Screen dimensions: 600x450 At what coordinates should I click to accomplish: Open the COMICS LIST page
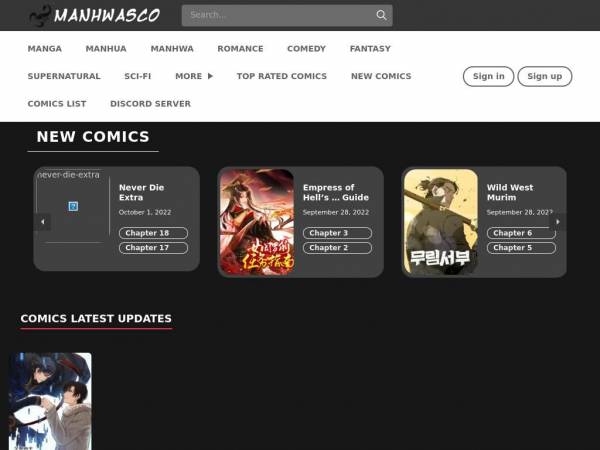[x=57, y=104]
